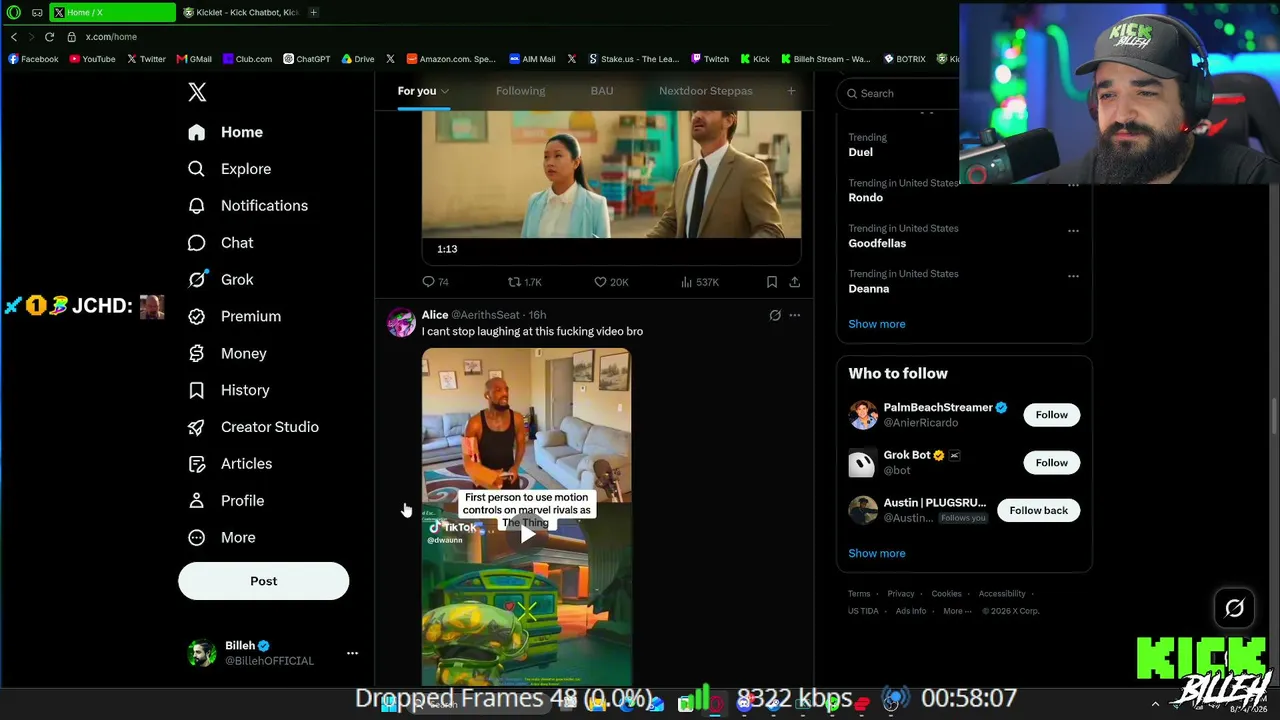This screenshot has width=1280, height=720.
Task: Click the x.com/home address bar
Action: tap(111, 37)
